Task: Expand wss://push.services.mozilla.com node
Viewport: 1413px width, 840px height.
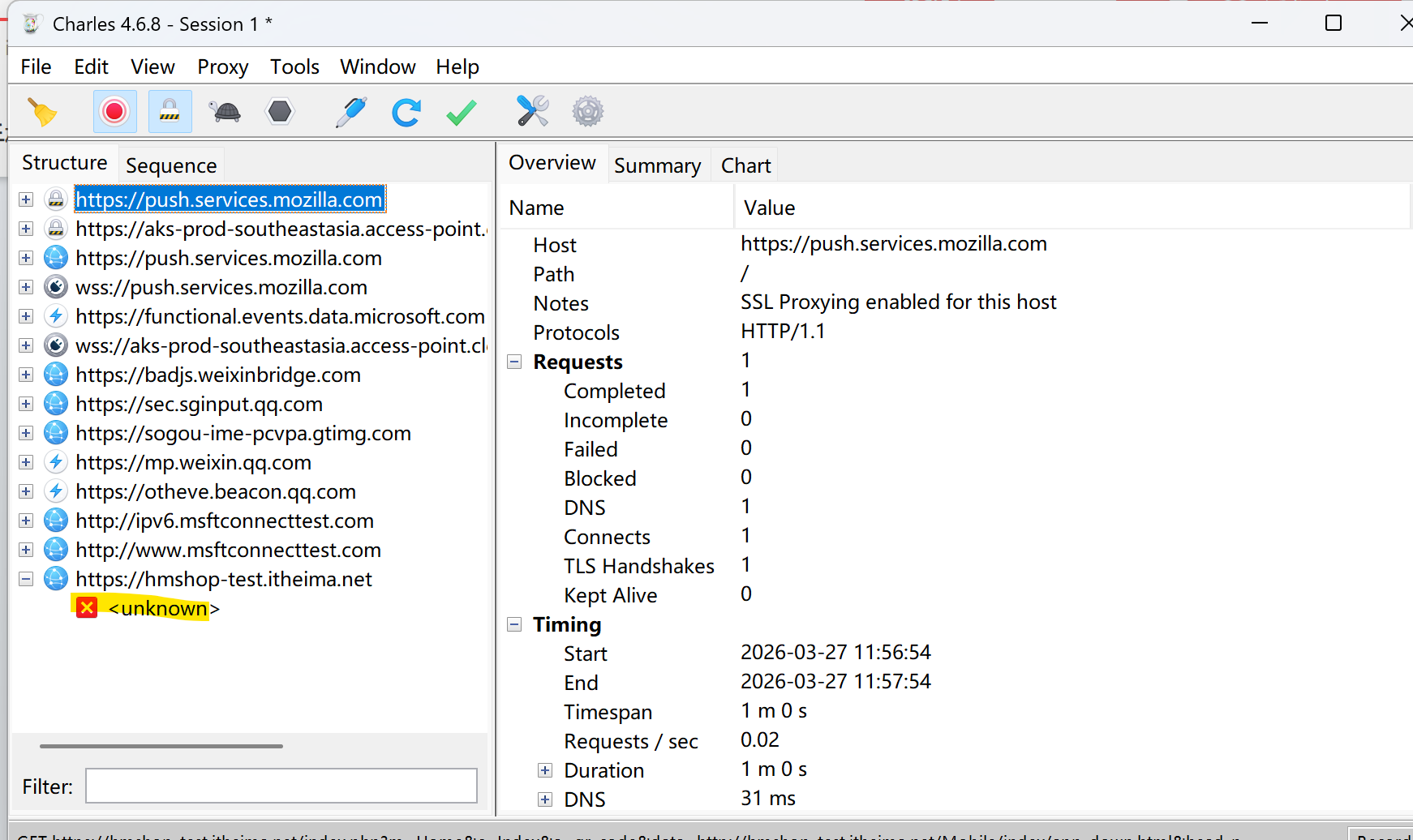Action: tap(26, 287)
